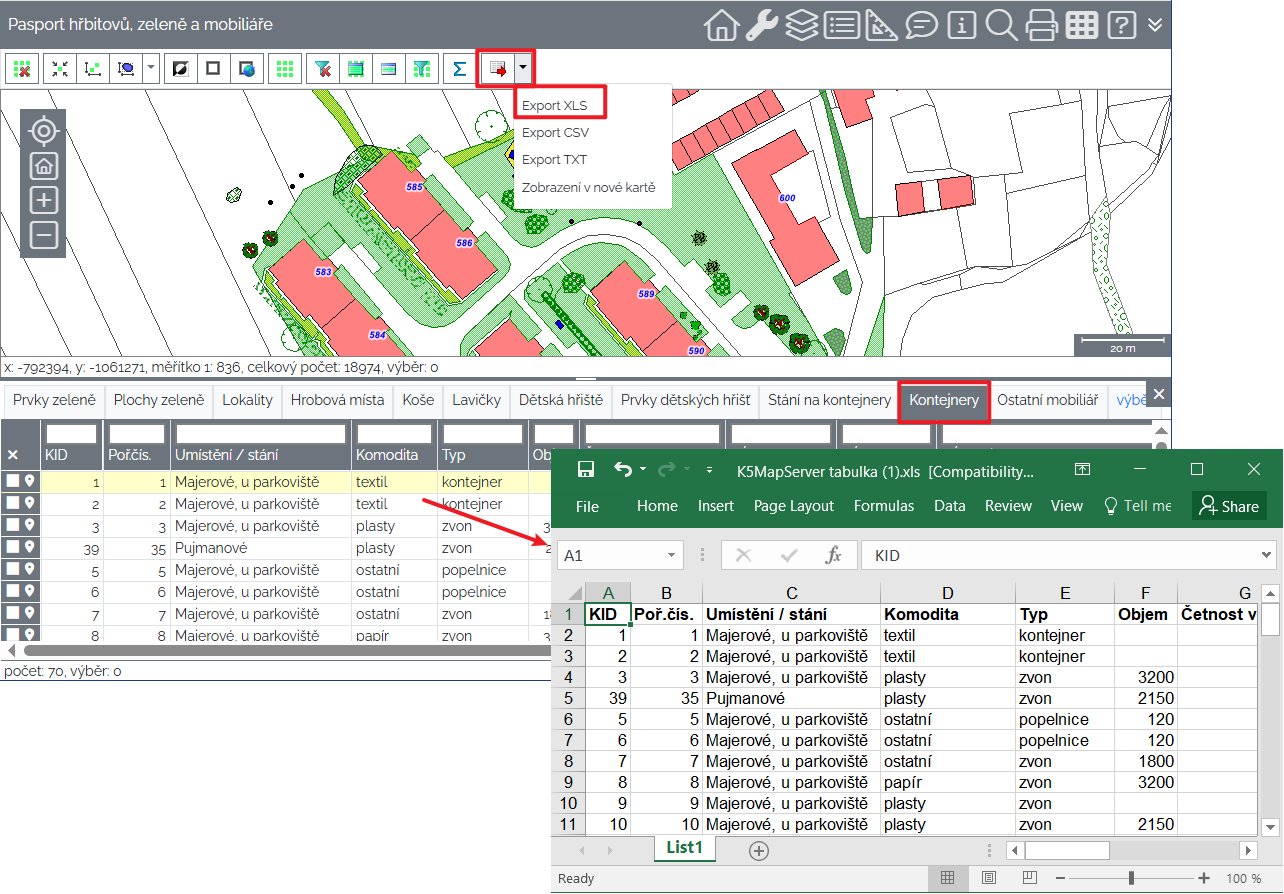The image size is (1284, 894).
Task: Switch to the Lavičky tab
Action: [476, 400]
